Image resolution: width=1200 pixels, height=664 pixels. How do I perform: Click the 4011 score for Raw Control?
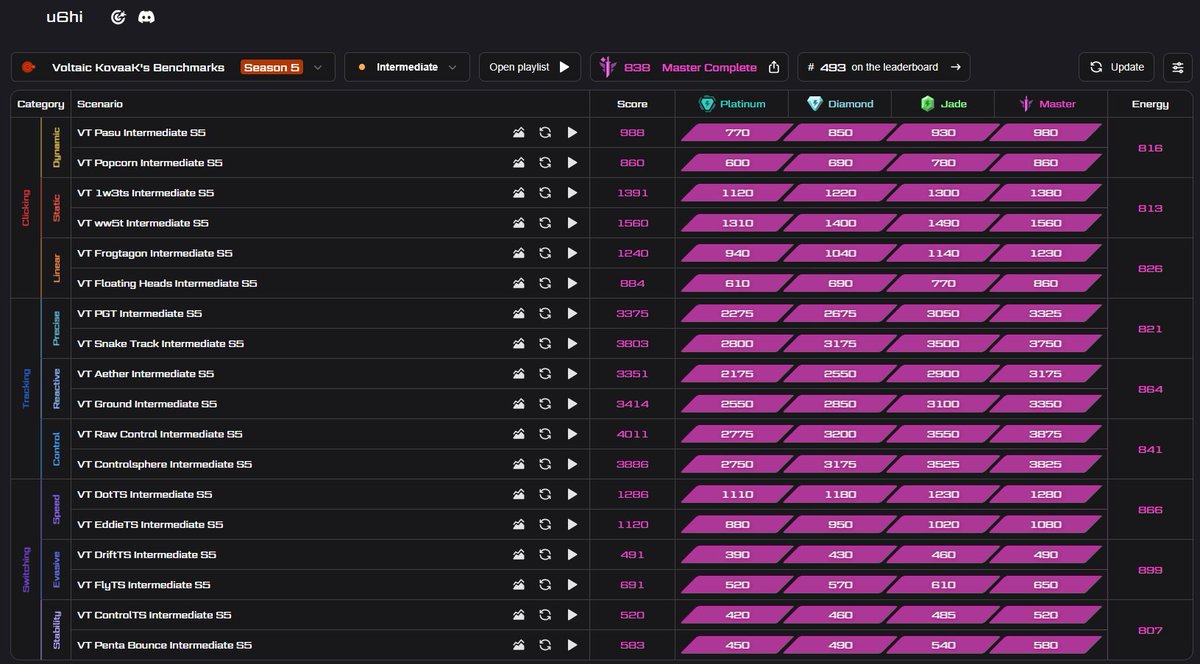point(632,434)
